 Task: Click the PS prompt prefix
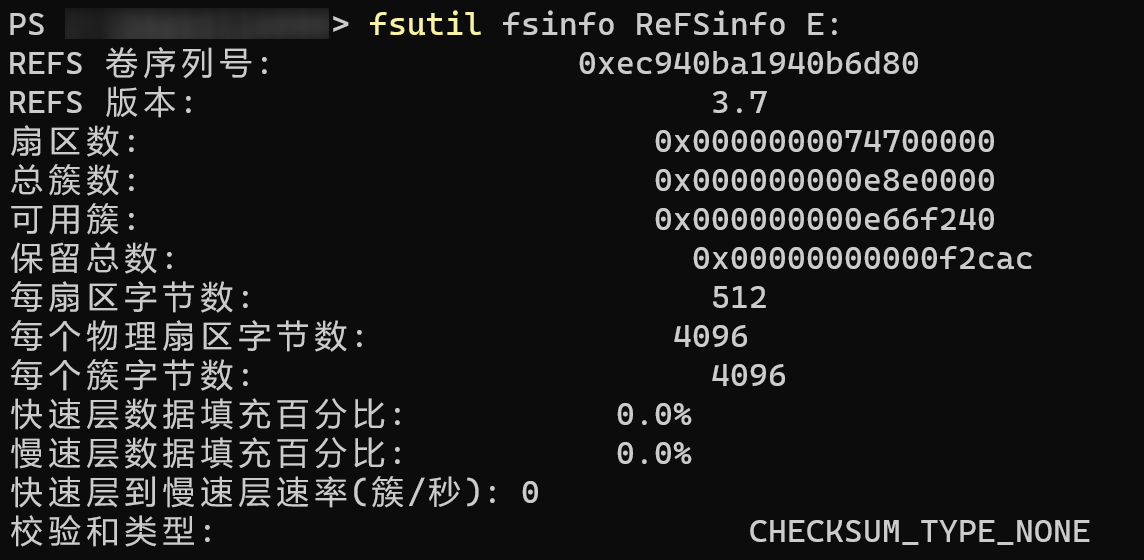pos(27,24)
